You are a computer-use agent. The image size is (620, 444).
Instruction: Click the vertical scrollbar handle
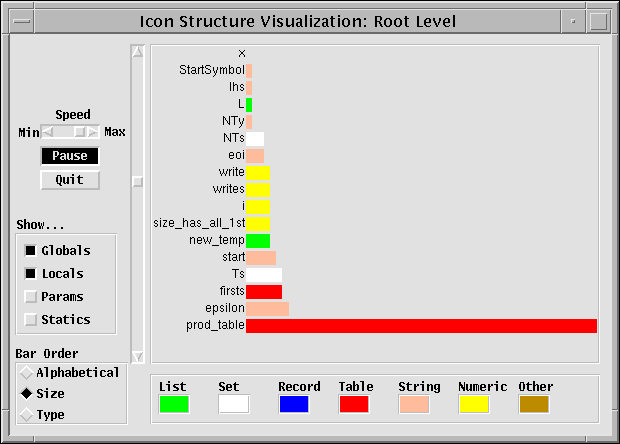click(138, 182)
